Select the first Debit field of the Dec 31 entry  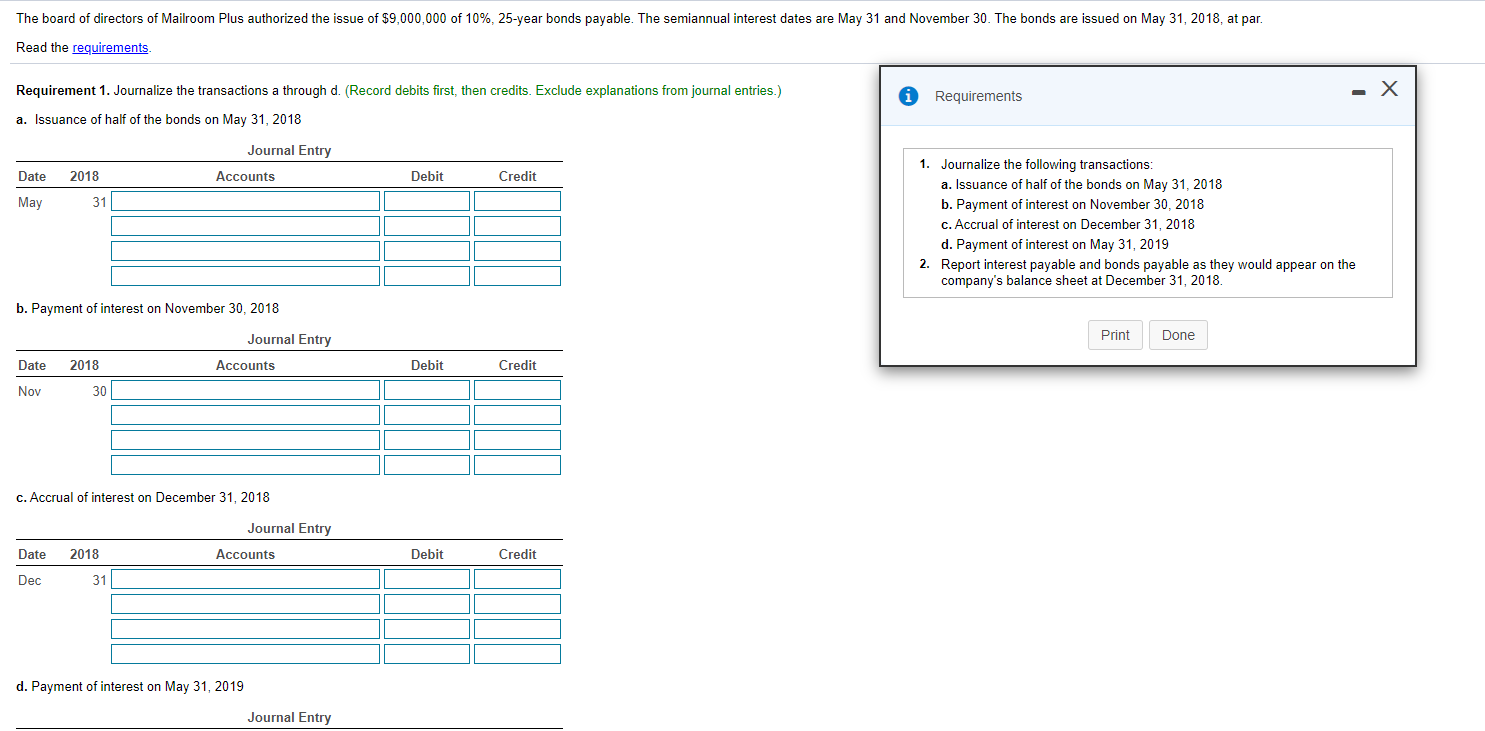pyautogui.click(x=427, y=579)
